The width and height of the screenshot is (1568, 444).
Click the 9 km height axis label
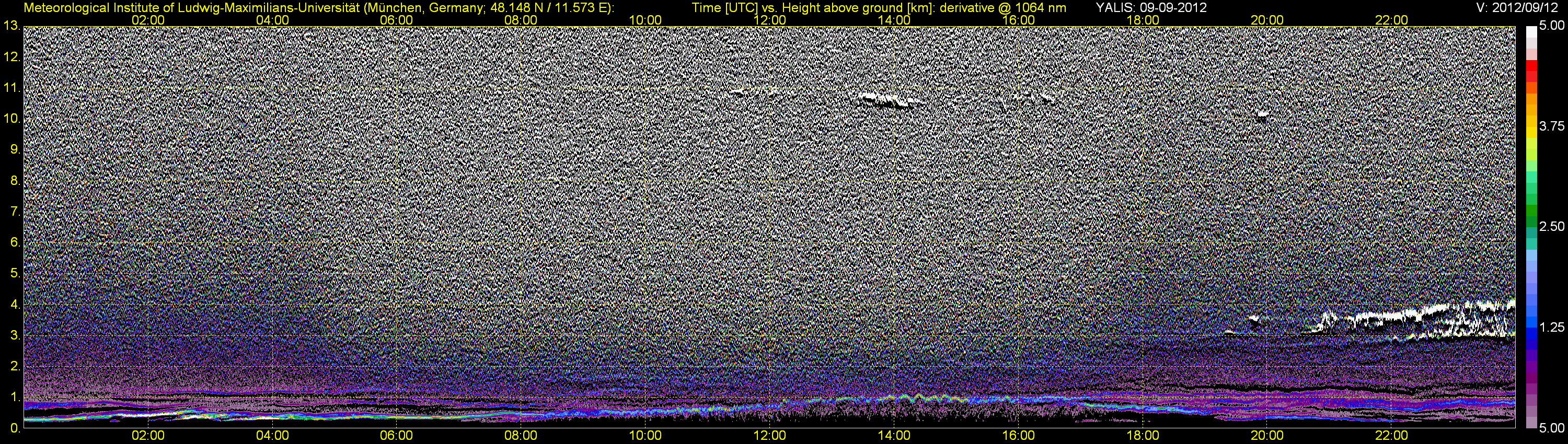[15, 150]
